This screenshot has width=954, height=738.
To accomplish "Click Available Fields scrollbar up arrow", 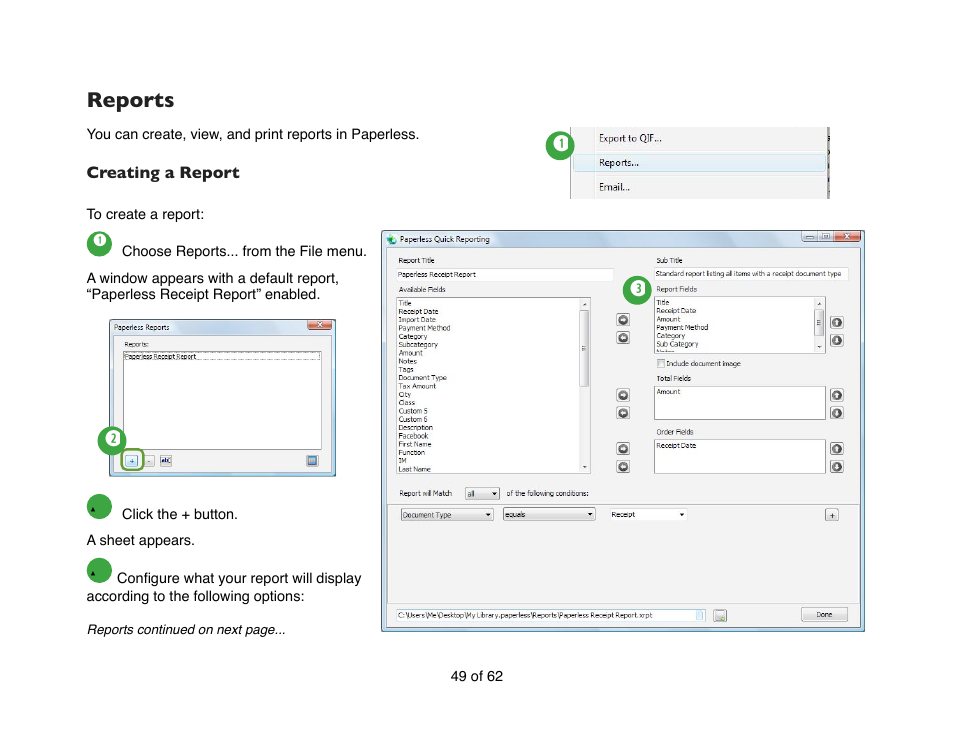I will coord(585,304).
